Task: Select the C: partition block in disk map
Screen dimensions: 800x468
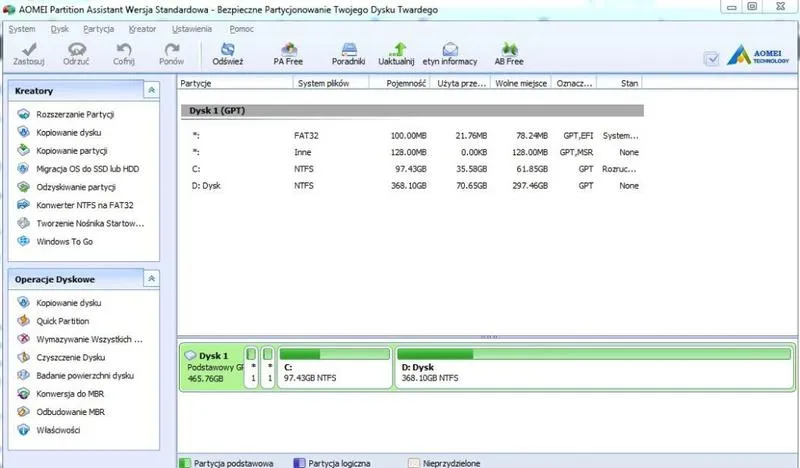Action: click(335, 367)
